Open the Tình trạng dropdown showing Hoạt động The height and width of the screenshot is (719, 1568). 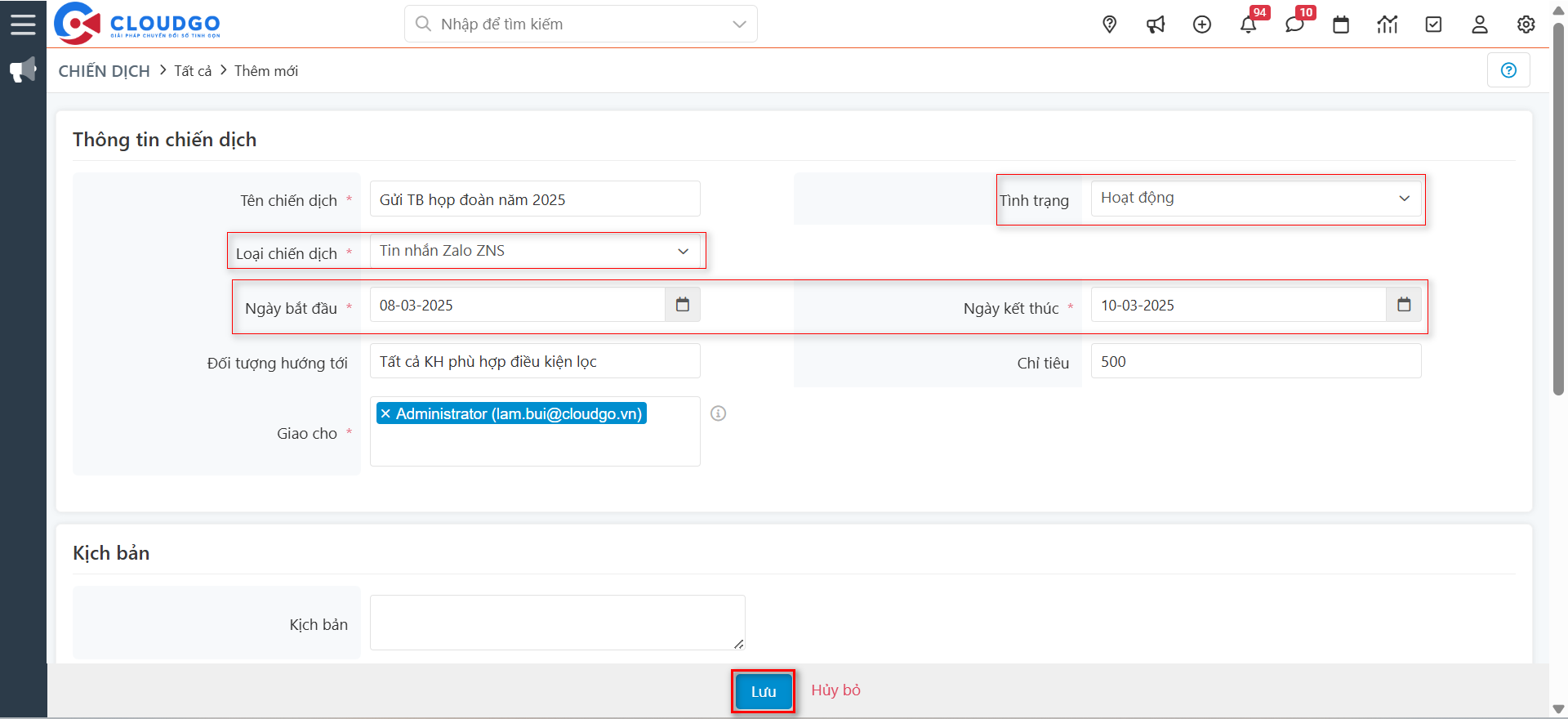1256,199
